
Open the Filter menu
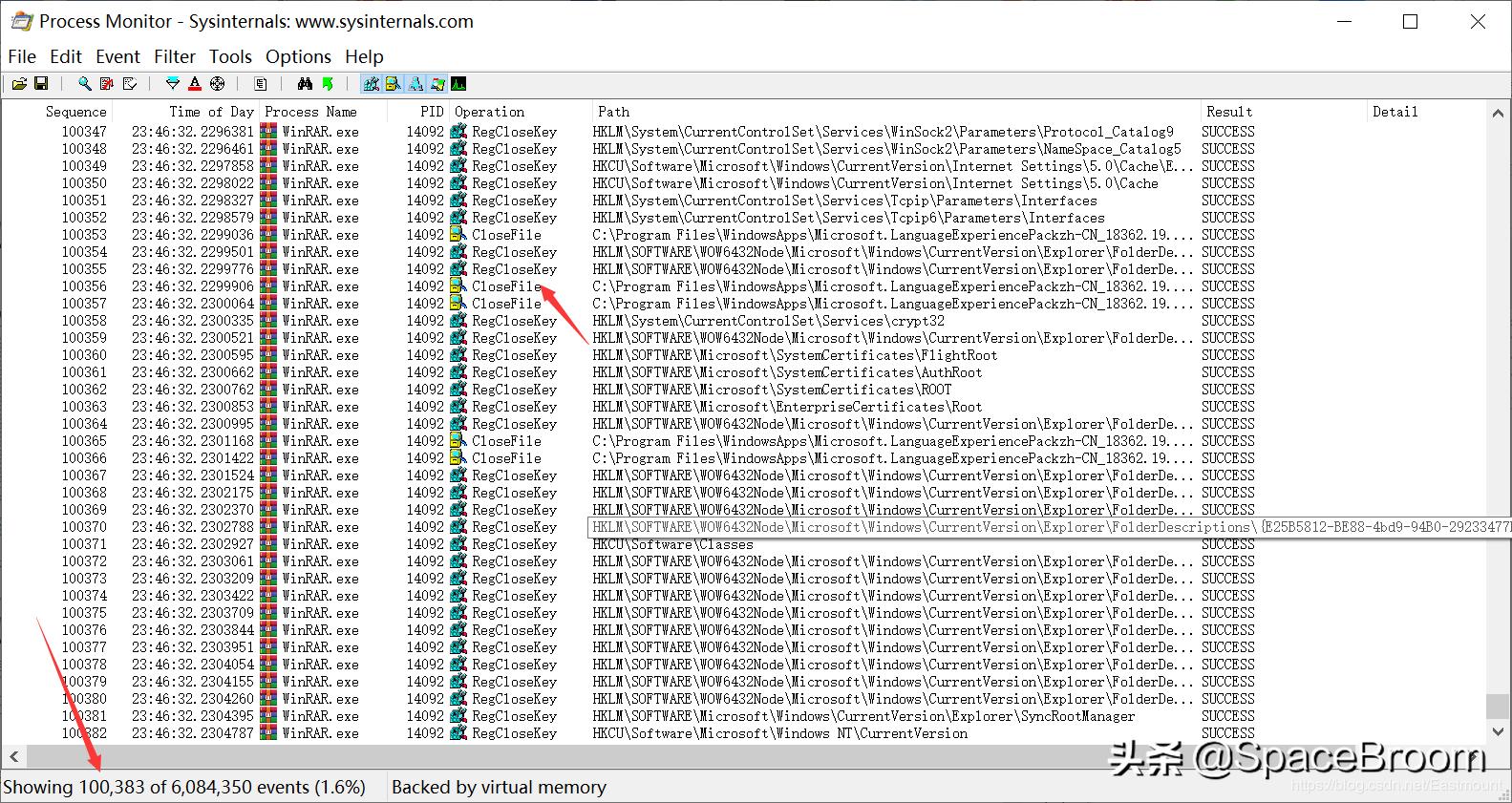pyautogui.click(x=175, y=56)
